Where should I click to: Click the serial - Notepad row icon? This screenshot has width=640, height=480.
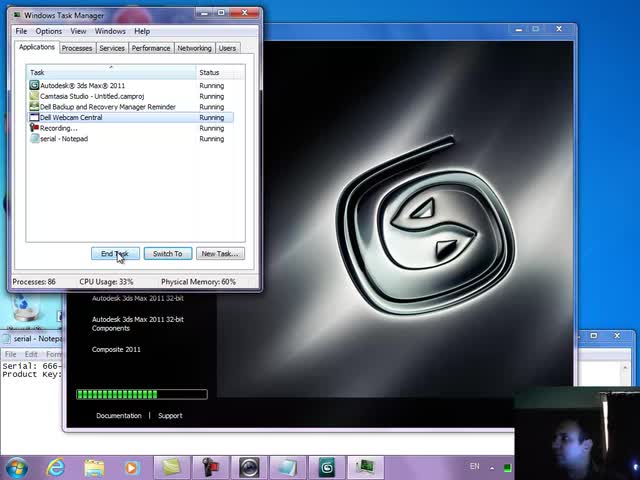[34, 138]
